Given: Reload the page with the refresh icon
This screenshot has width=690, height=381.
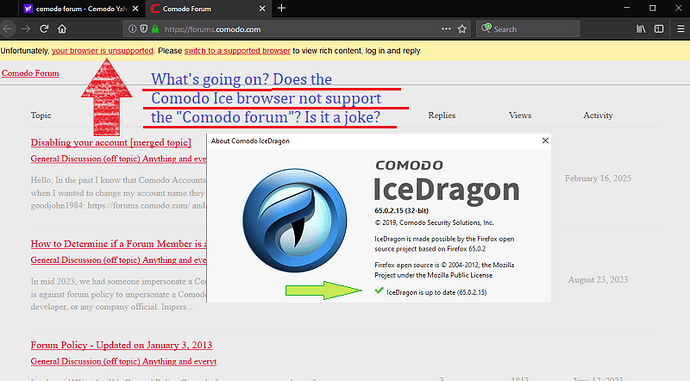Looking at the screenshot, I should (44, 29).
